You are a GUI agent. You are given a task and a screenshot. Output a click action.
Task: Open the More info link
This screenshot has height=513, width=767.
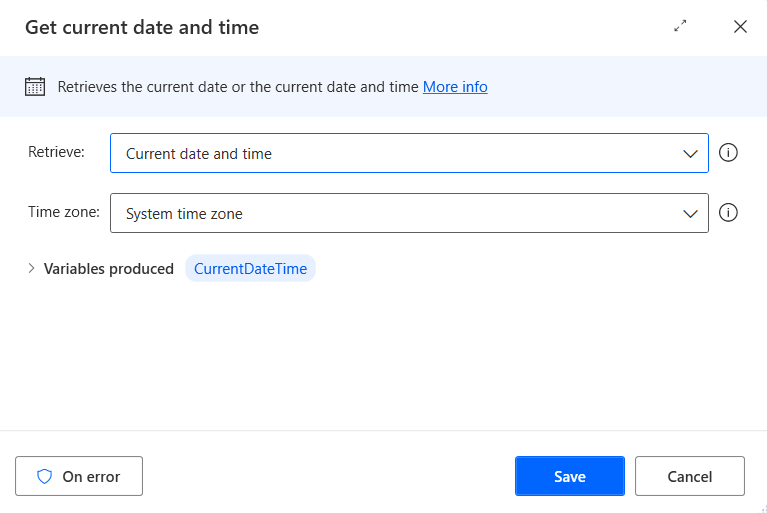[x=455, y=87]
